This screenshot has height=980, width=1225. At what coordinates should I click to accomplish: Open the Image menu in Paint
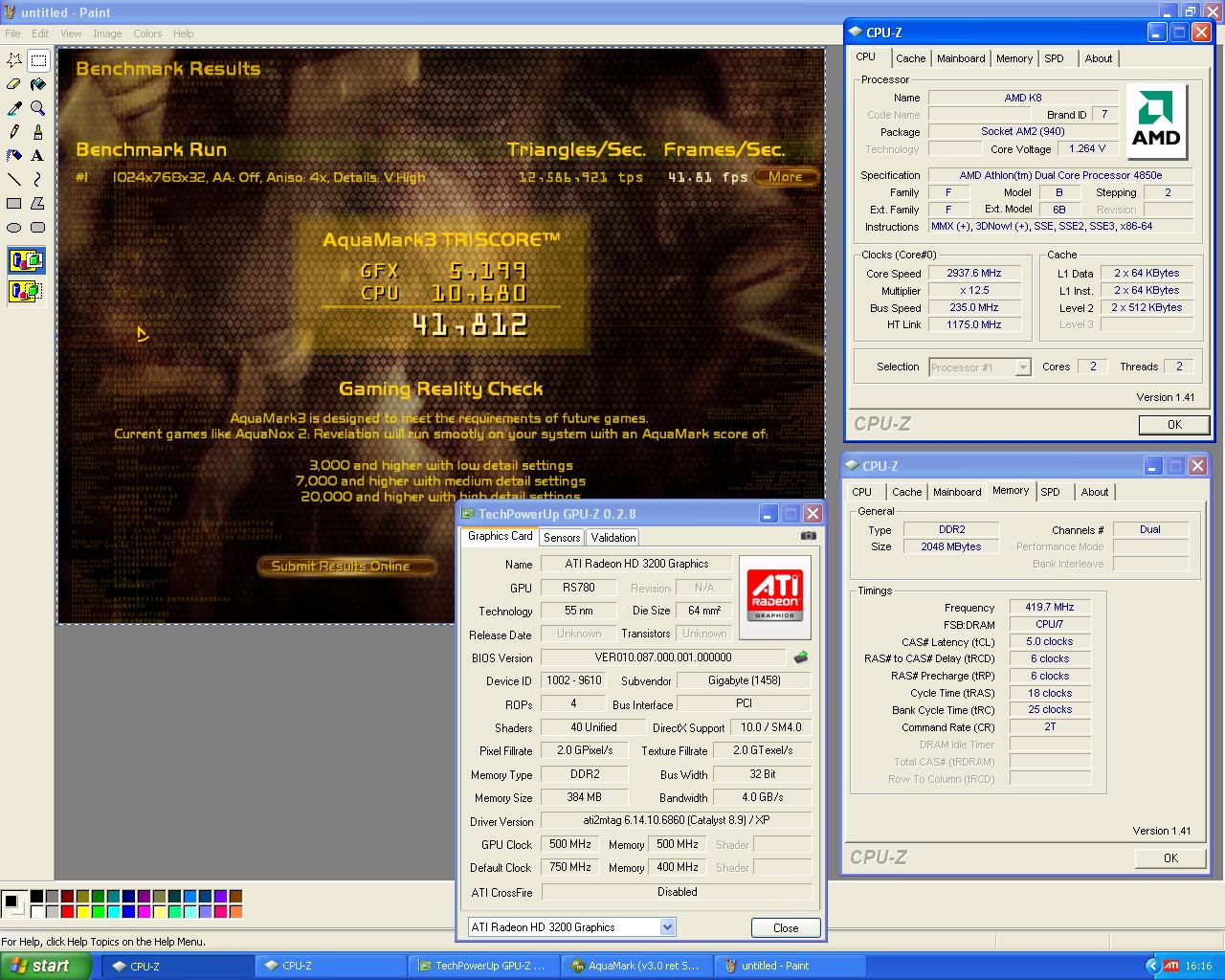click(107, 33)
